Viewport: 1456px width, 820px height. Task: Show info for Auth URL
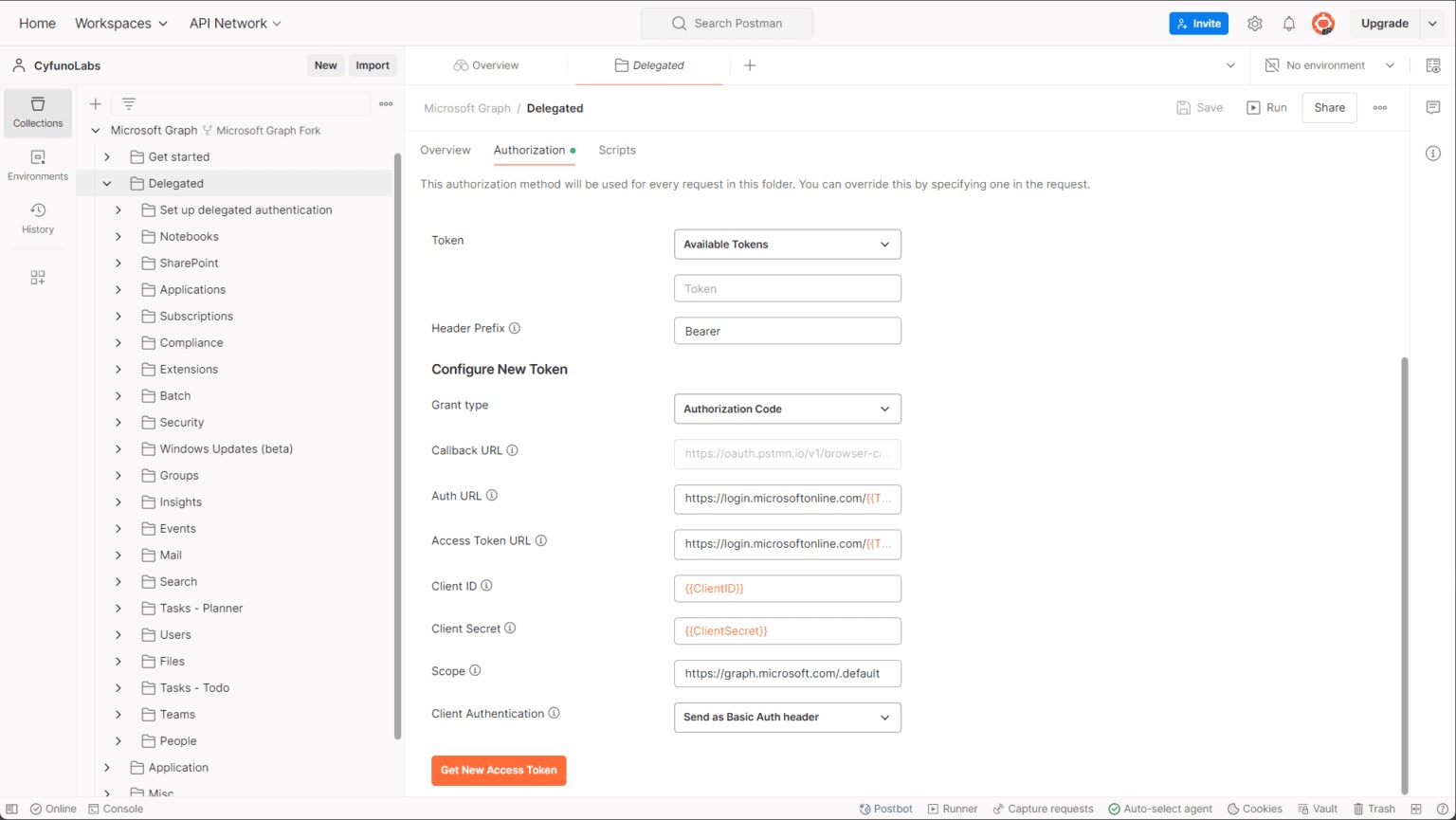(492, 496)
